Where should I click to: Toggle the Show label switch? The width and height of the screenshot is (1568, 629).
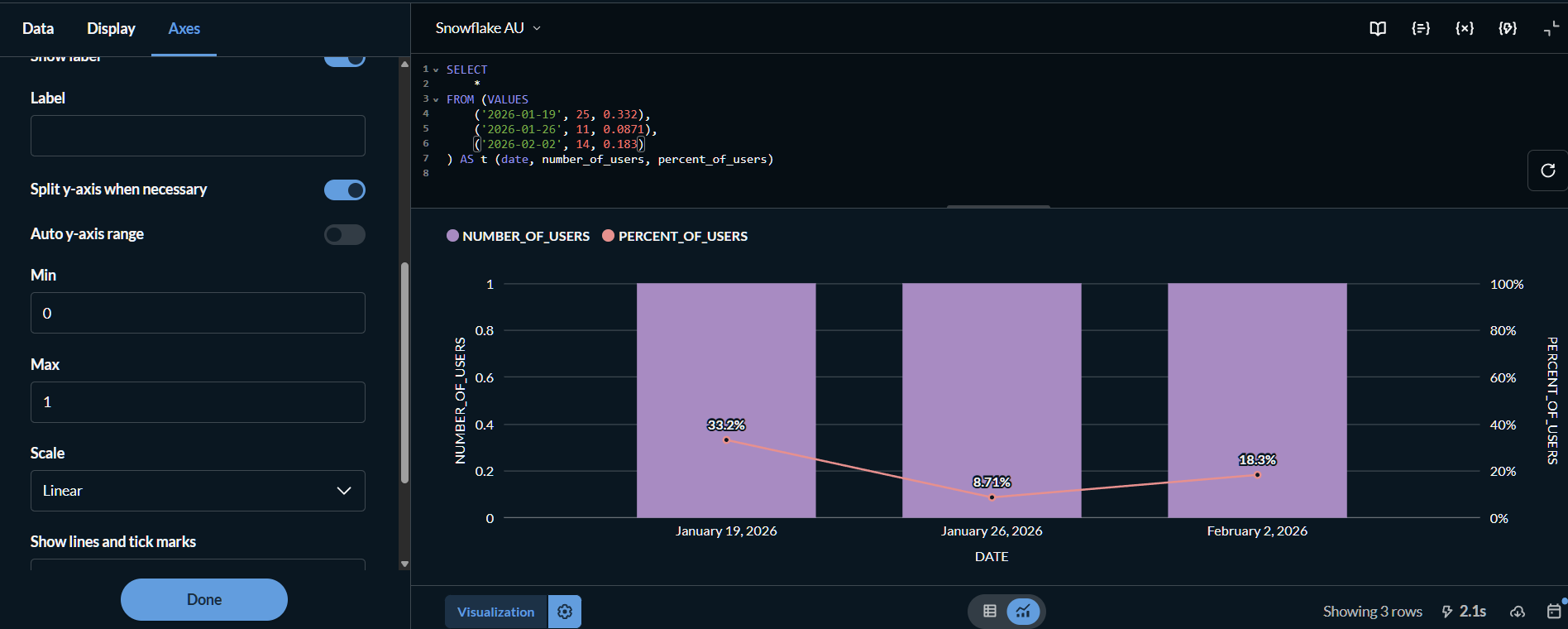pyautogui.click(x=345, y=60)
